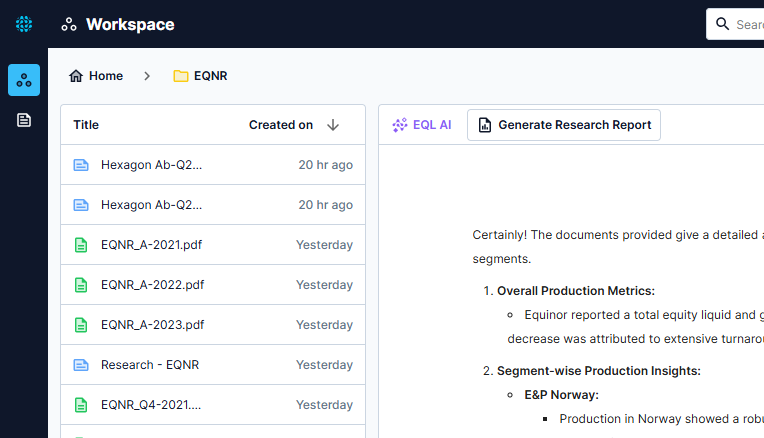Click the E&P Norway bullet text
This screenshot has height=438, width=764.
click(561, 395)
